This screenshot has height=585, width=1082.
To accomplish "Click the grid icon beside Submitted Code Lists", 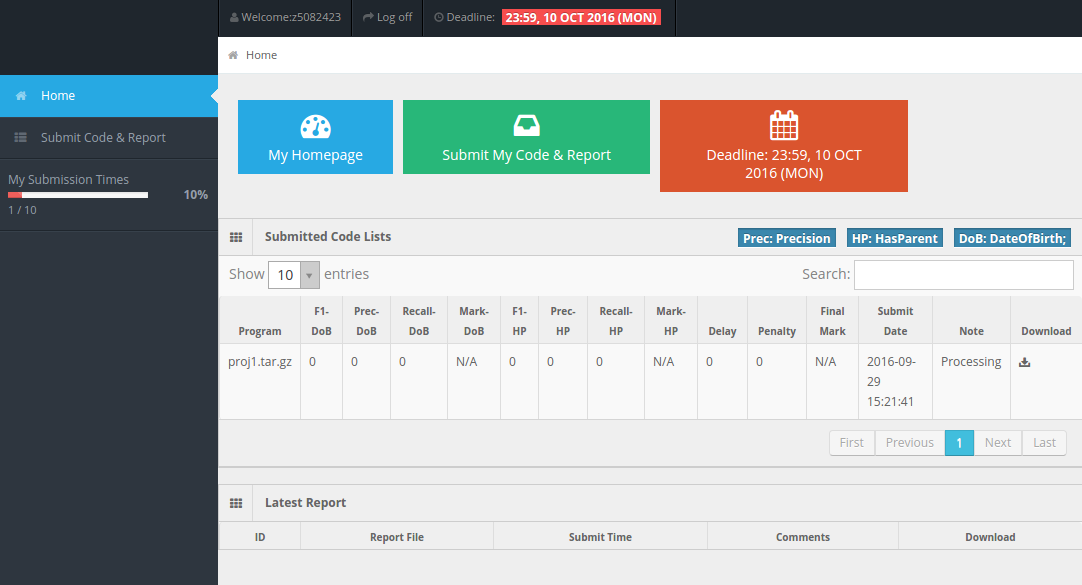I will coord(236,238).
